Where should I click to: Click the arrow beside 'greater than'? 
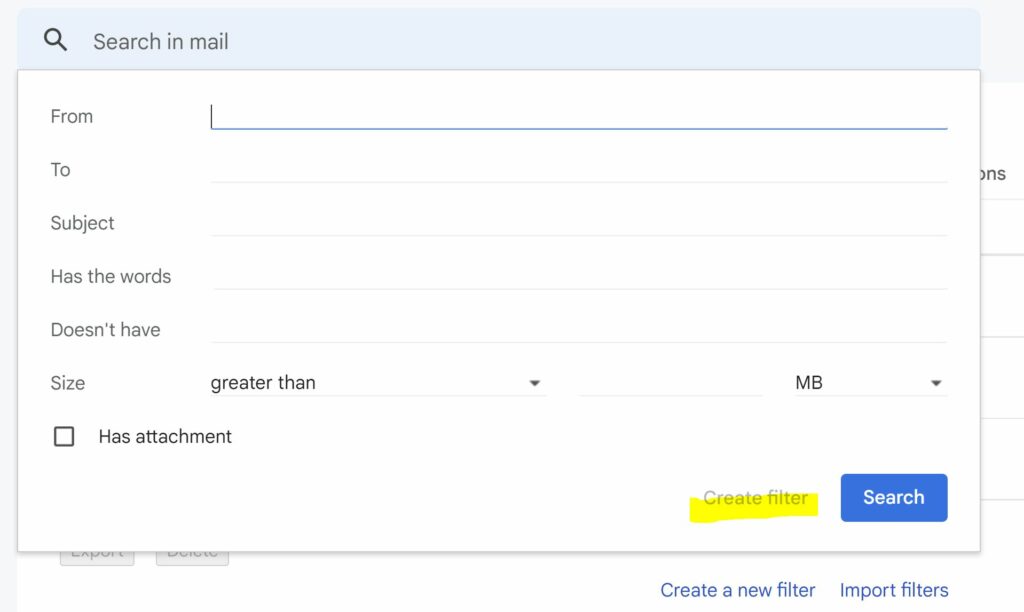click(x=534, y=383)
